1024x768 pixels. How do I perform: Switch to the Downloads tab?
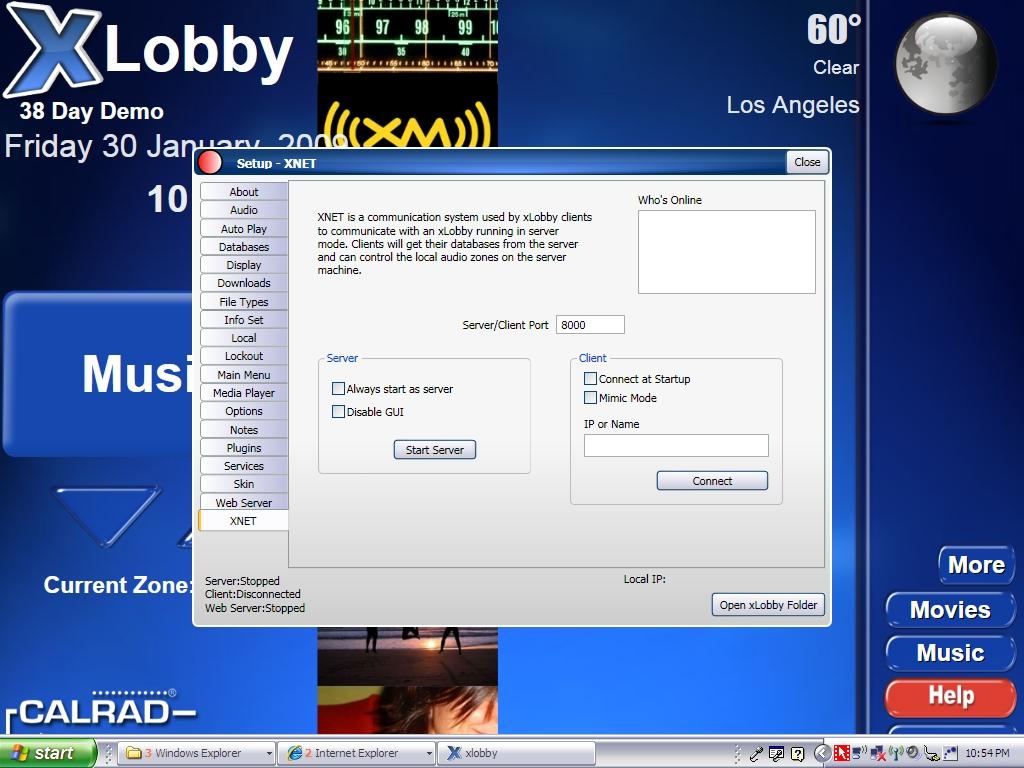(x=244, y=283)
